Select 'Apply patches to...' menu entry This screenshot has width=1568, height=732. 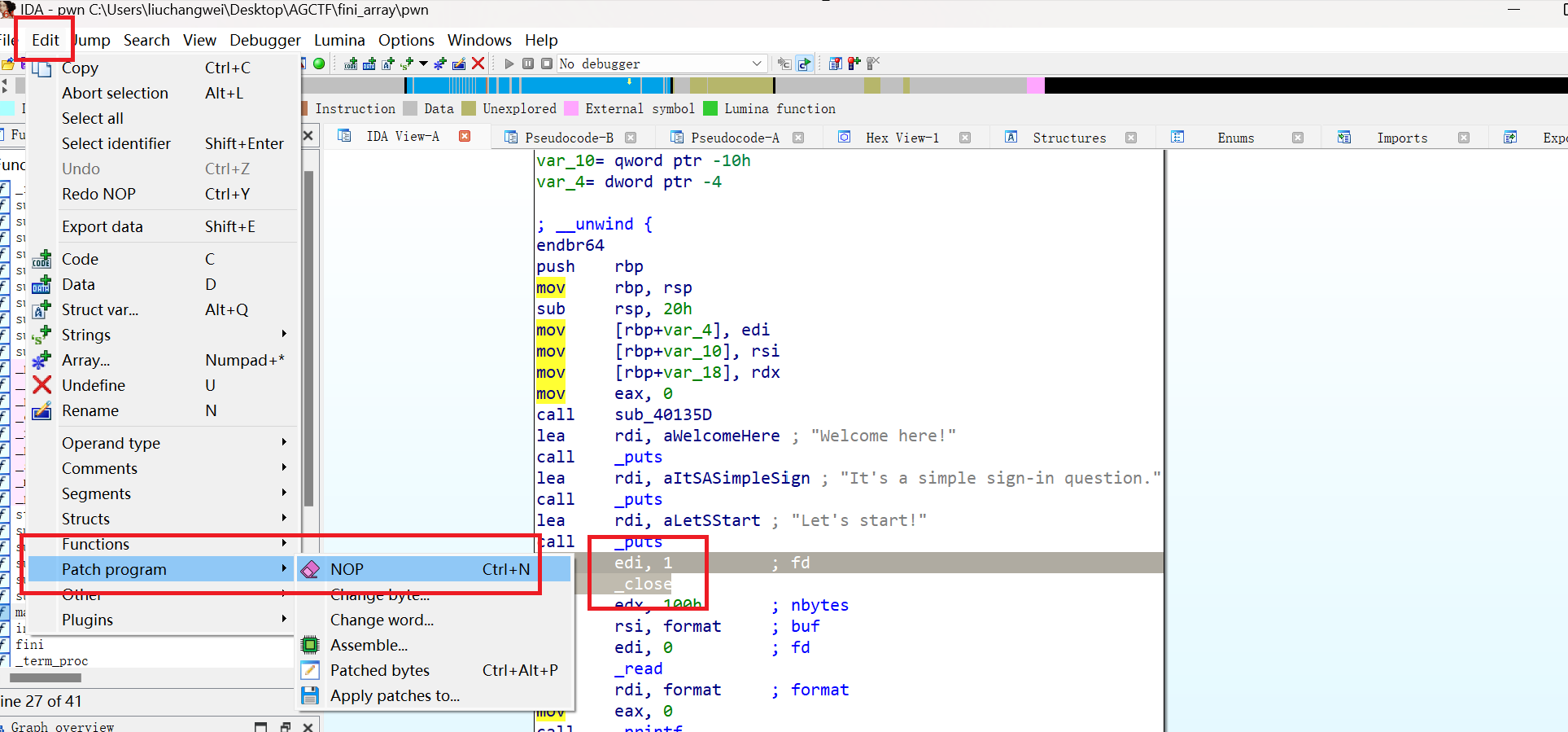tap(395, 695)
